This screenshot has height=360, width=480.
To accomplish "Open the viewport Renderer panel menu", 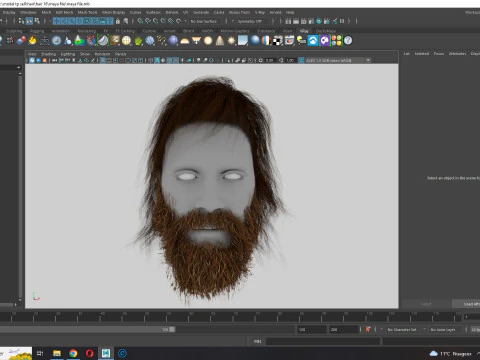I will click(102, 54).
